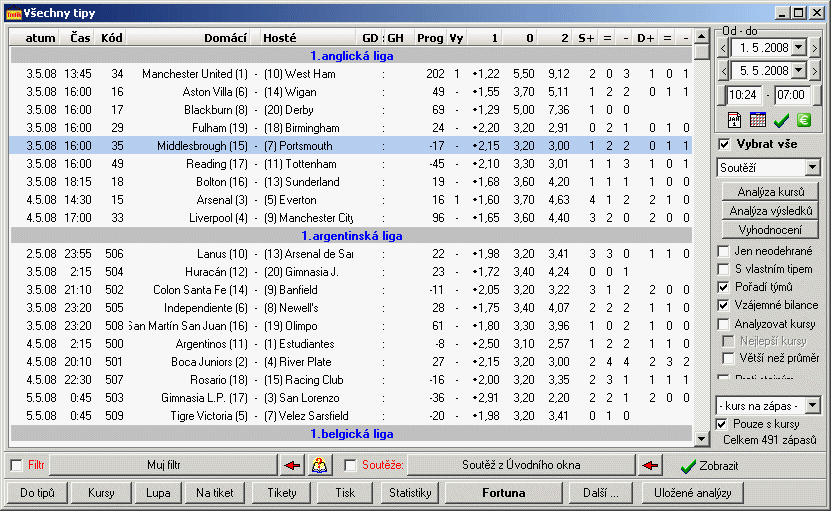Toggle Pouze s kursy checkbox
Image resolution: width=831 pixels, height=511 pixels.
[x=721, y=424]
